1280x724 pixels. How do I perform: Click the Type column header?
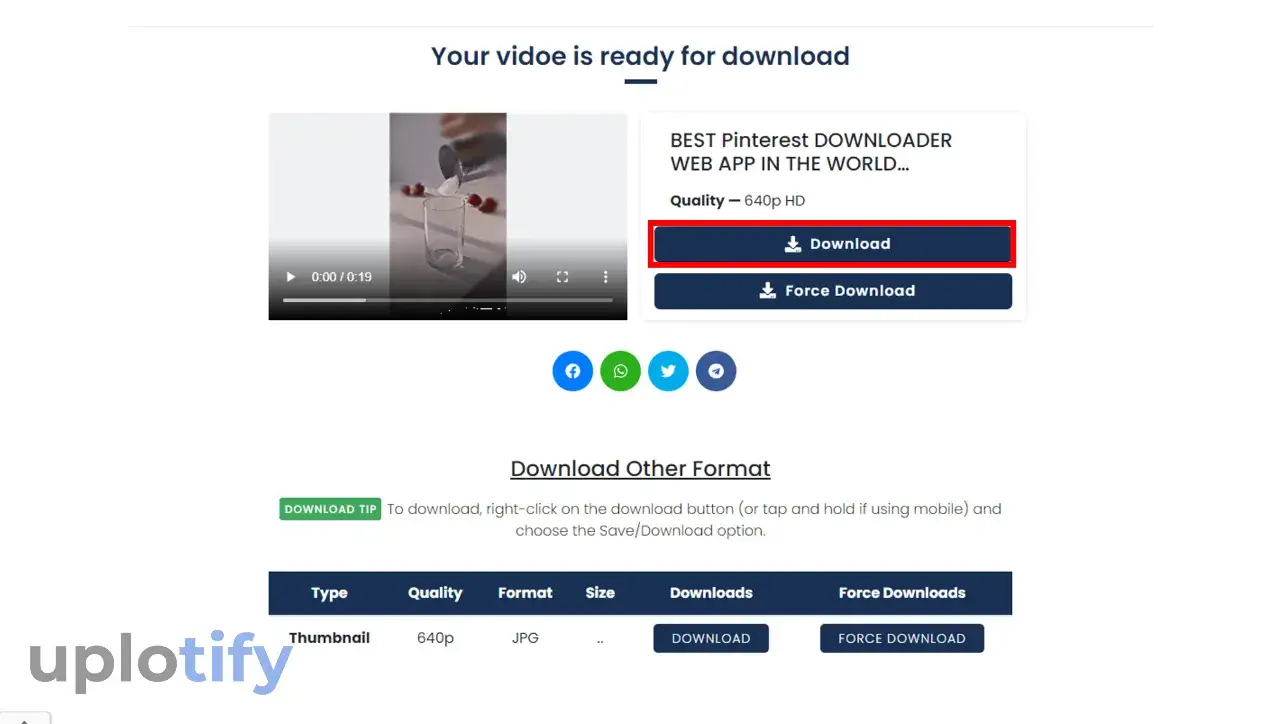click(x=329, y=593)
